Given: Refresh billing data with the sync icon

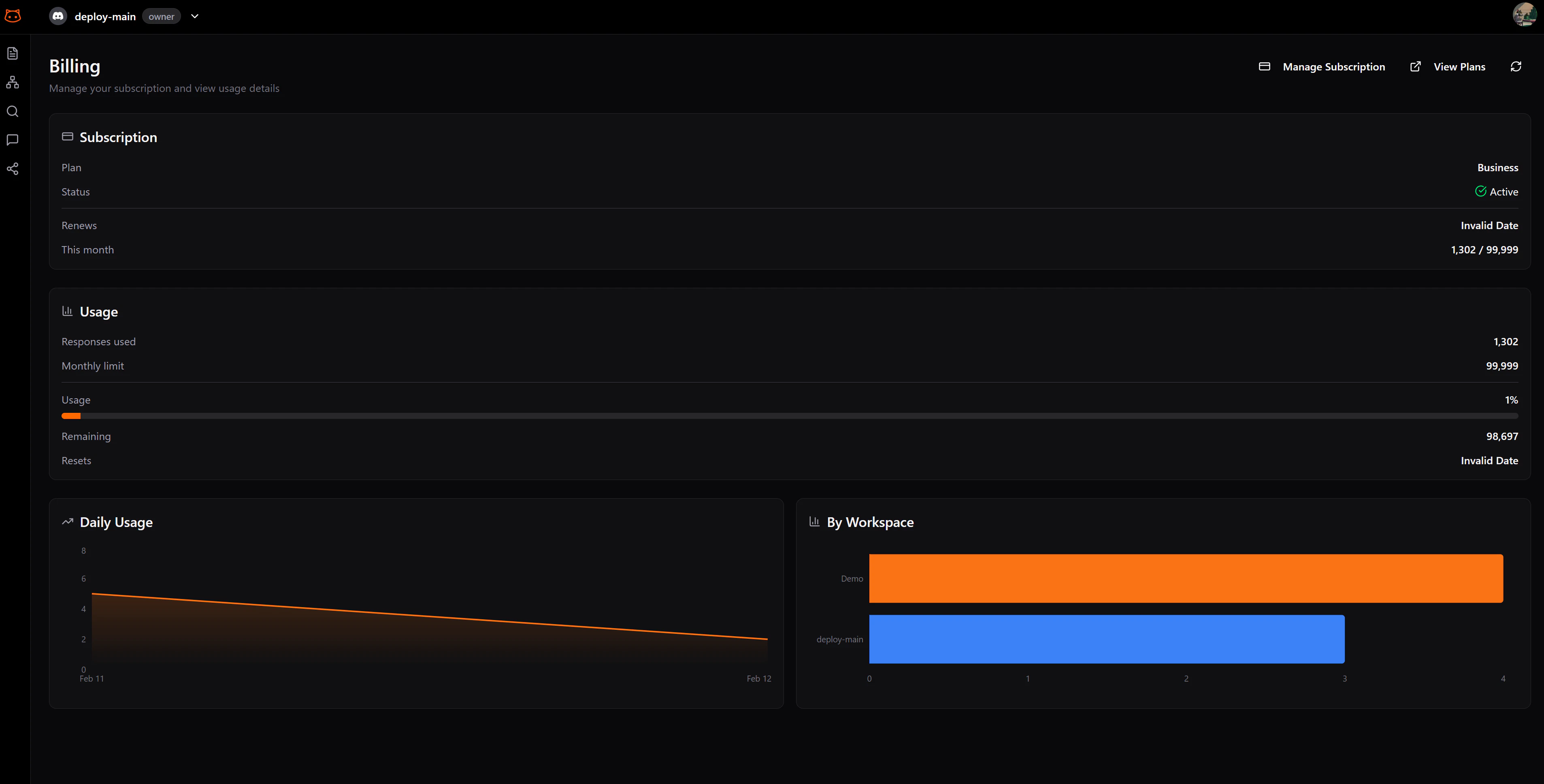Looking at the screenshot, I should (1516, 66).
